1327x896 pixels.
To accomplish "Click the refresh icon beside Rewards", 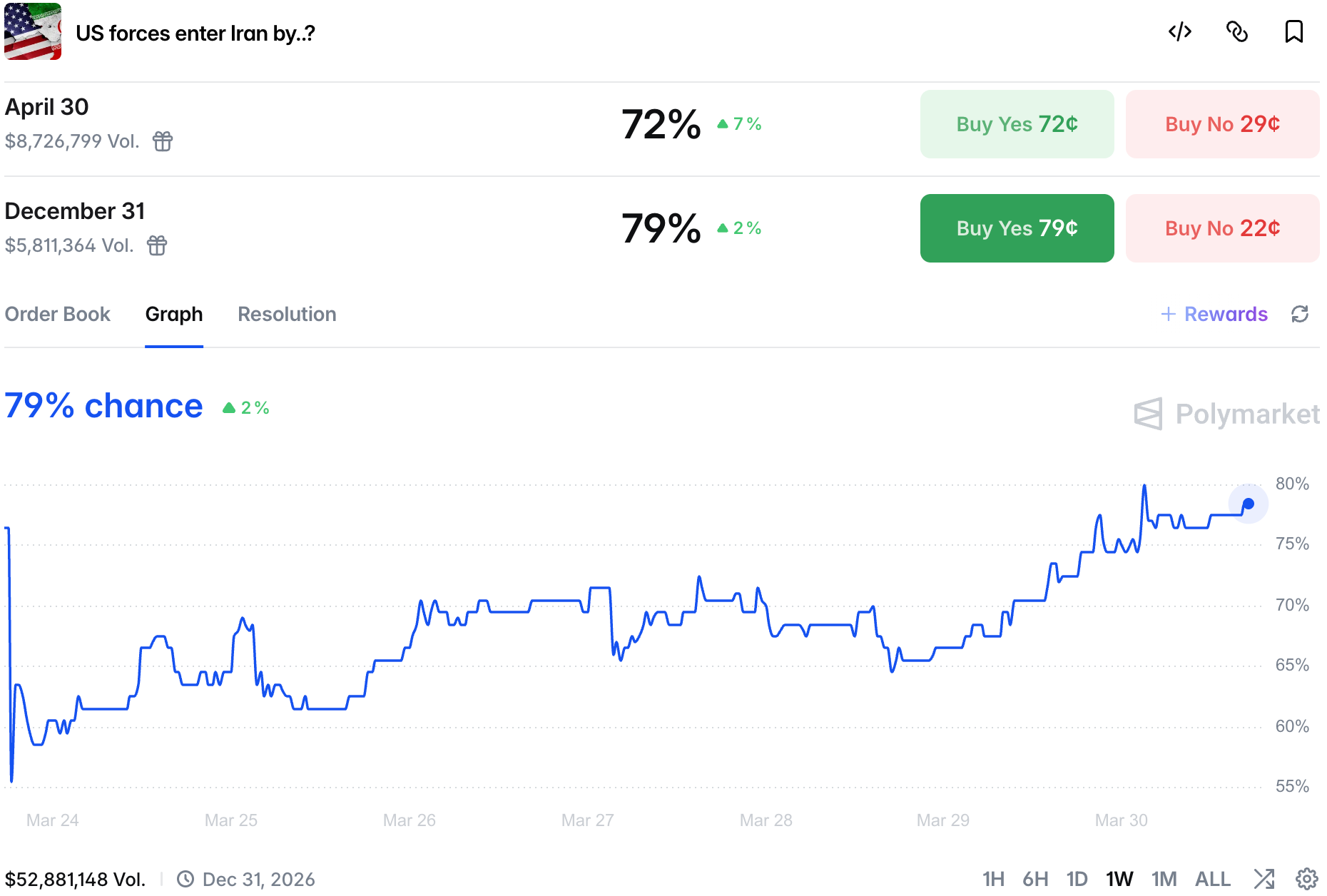I will click(x=1300, y=314).
